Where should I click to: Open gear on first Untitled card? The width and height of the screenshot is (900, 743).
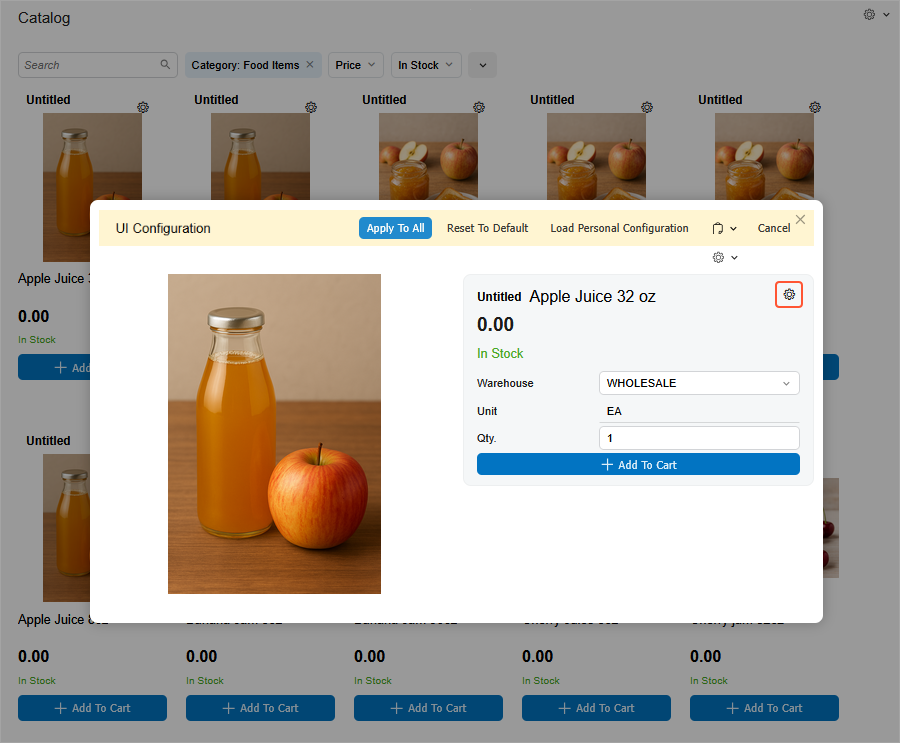[143, 107]
